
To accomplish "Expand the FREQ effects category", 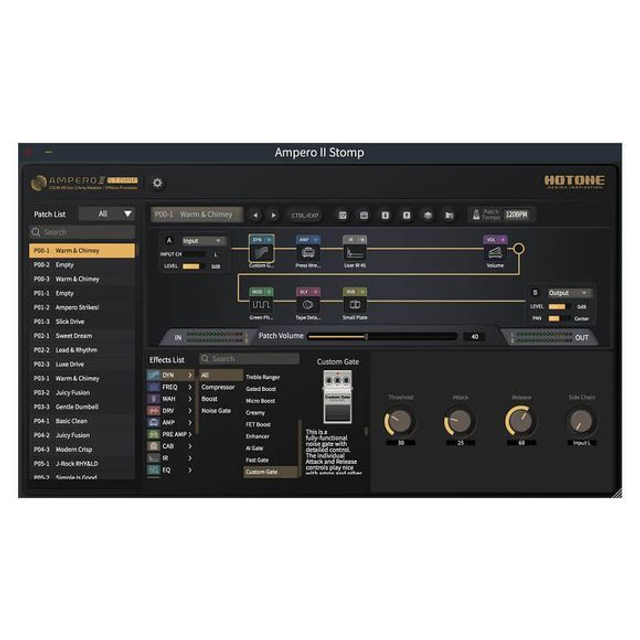I will tap(170, 387).
